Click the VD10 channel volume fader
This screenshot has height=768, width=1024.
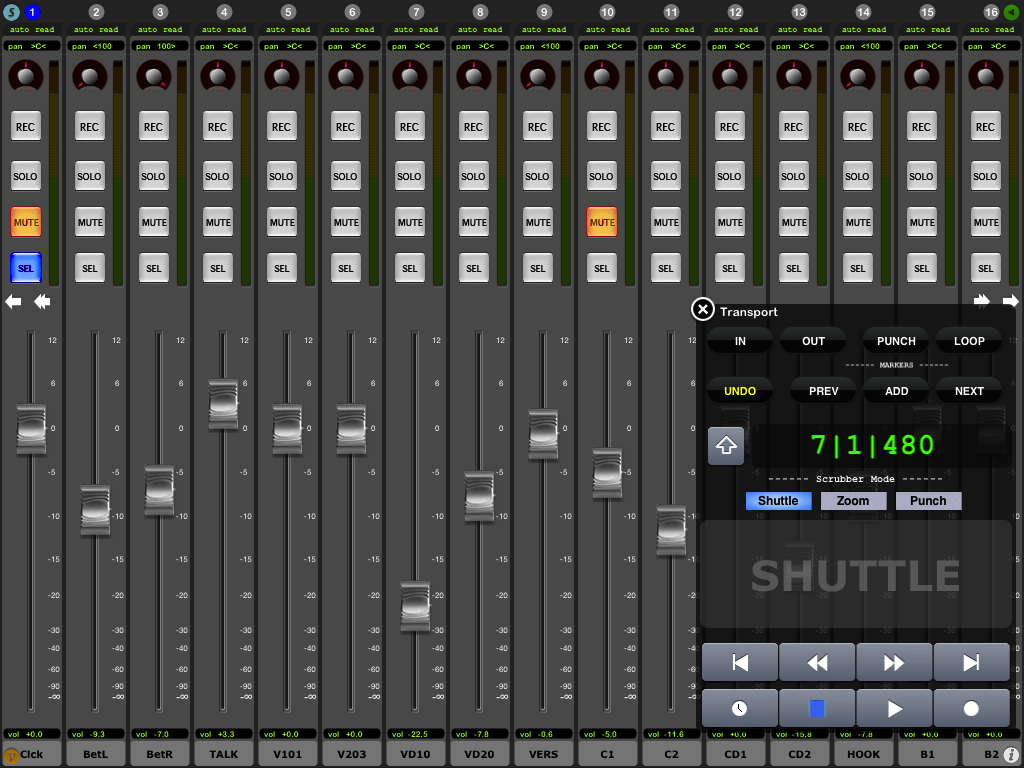[415, 606]
